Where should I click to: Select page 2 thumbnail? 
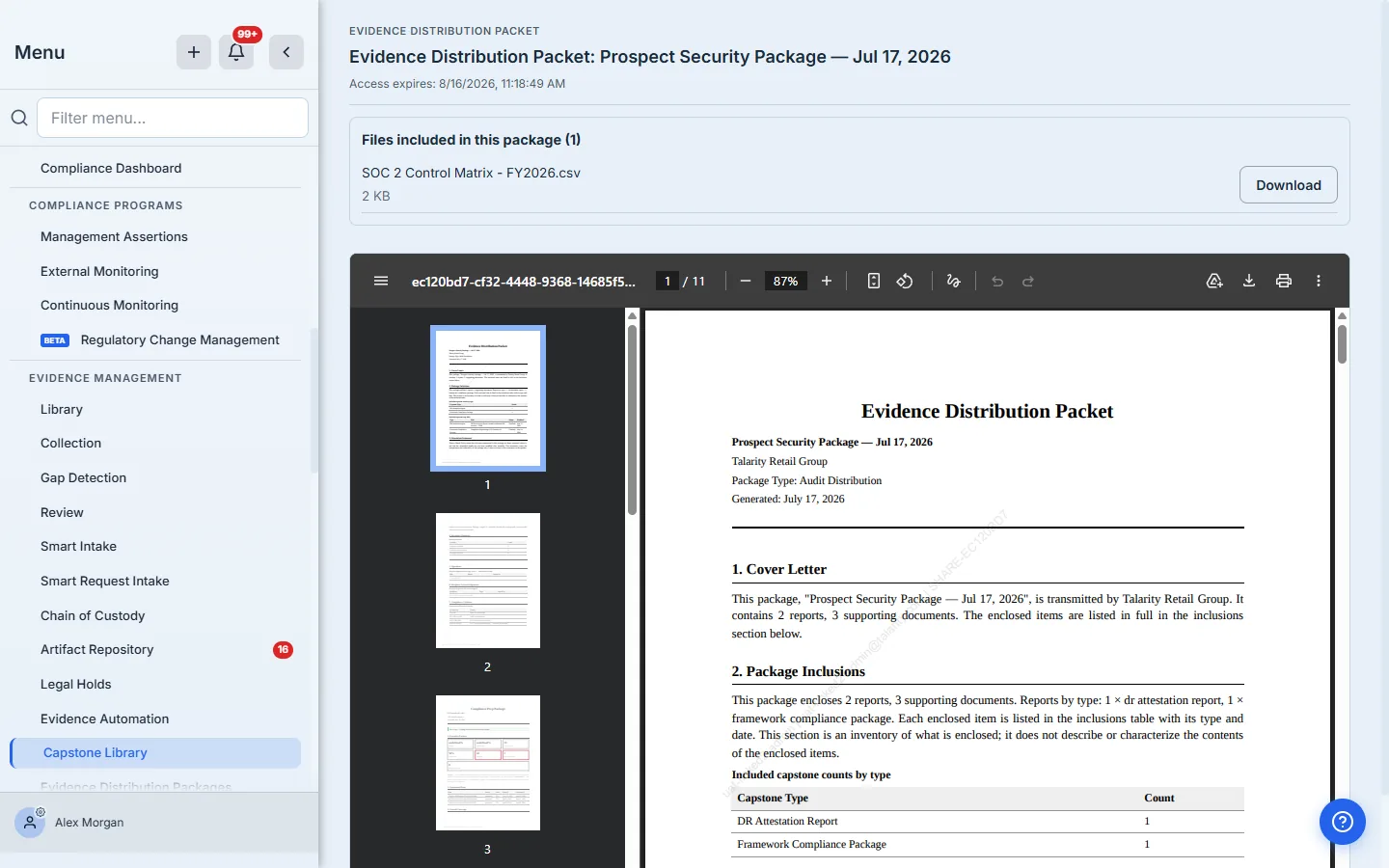488,581
